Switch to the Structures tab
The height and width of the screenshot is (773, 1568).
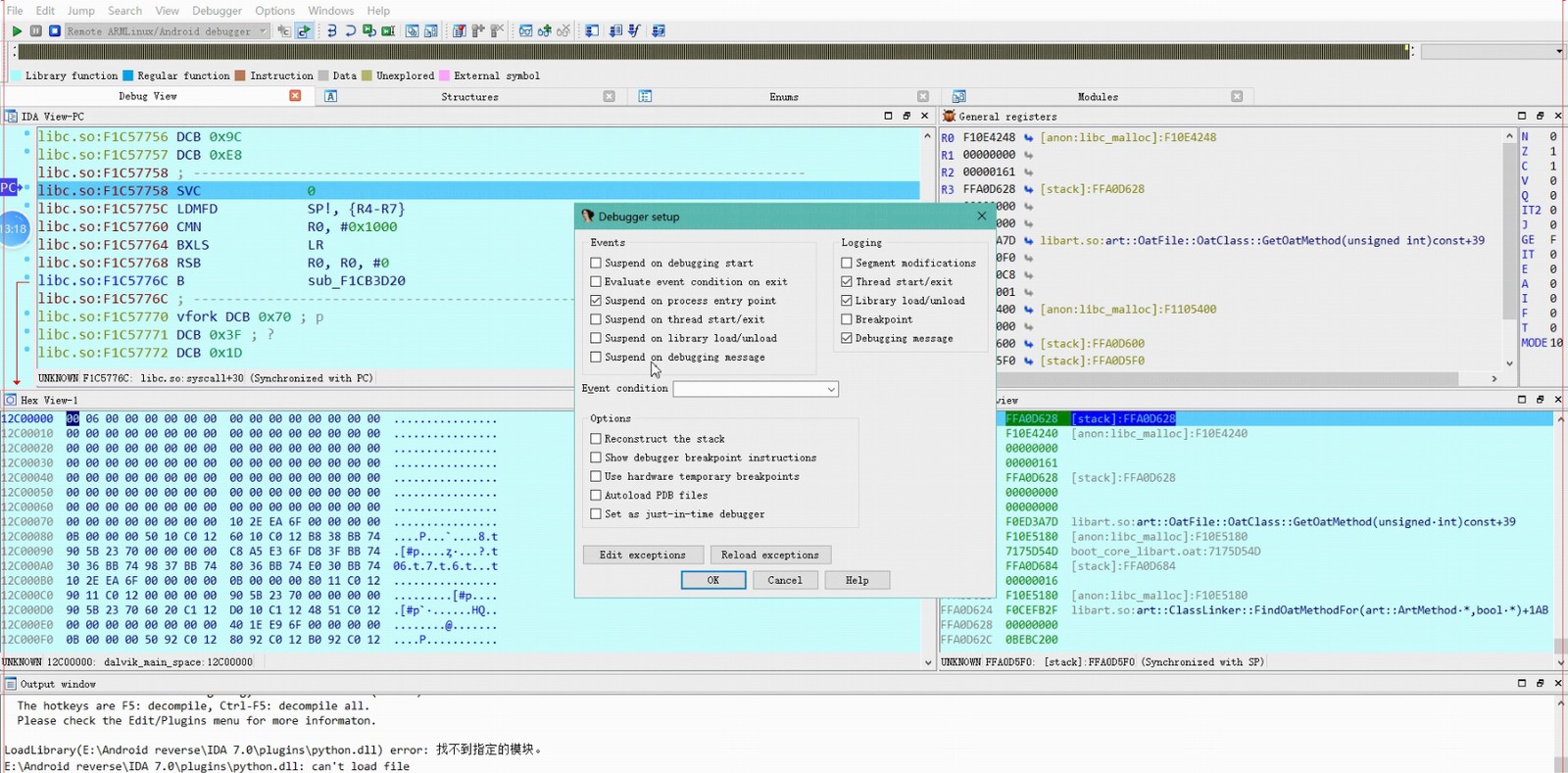point(469,97)
